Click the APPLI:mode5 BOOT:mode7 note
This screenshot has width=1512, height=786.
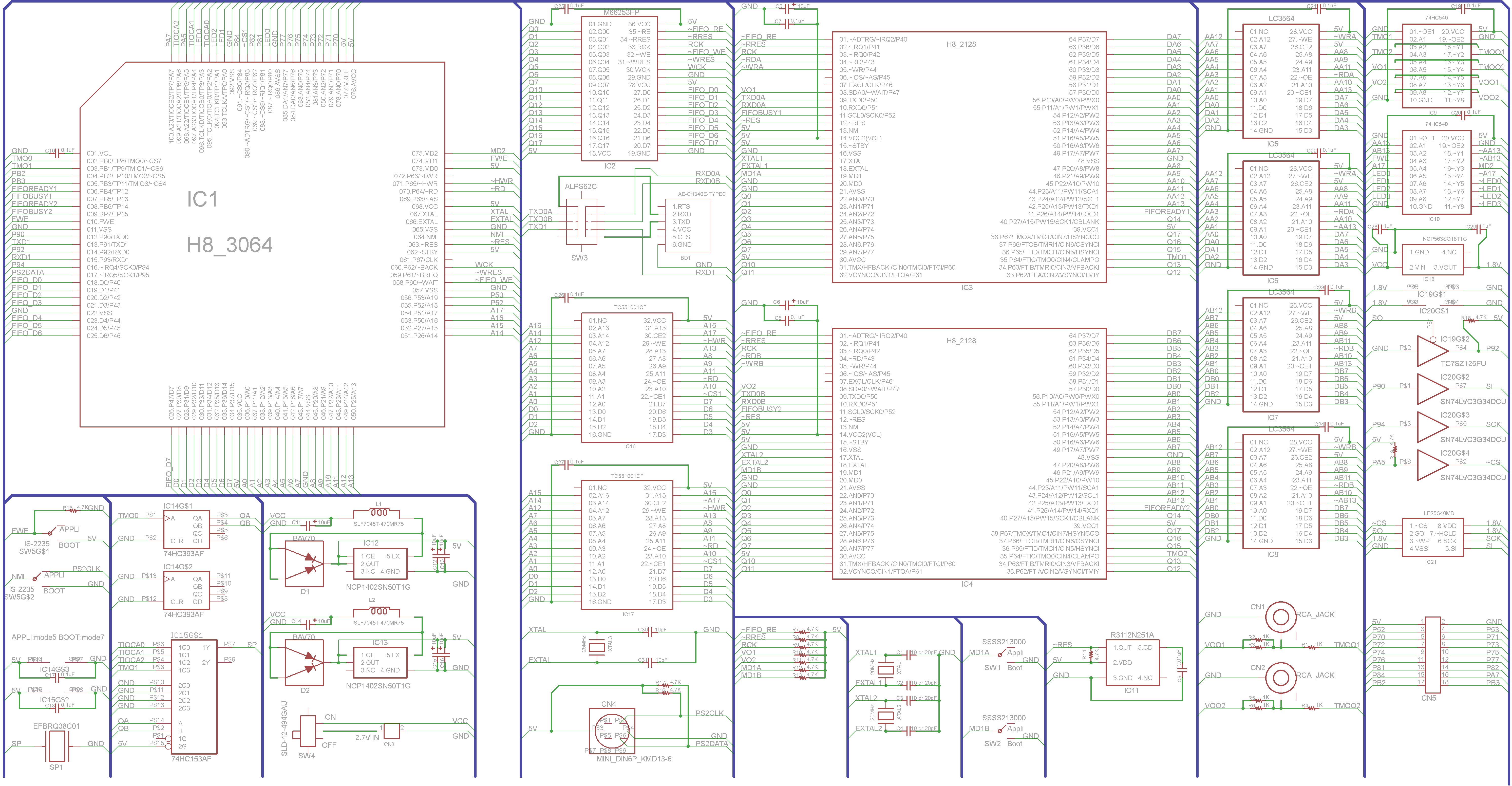[x=58, y=637]
